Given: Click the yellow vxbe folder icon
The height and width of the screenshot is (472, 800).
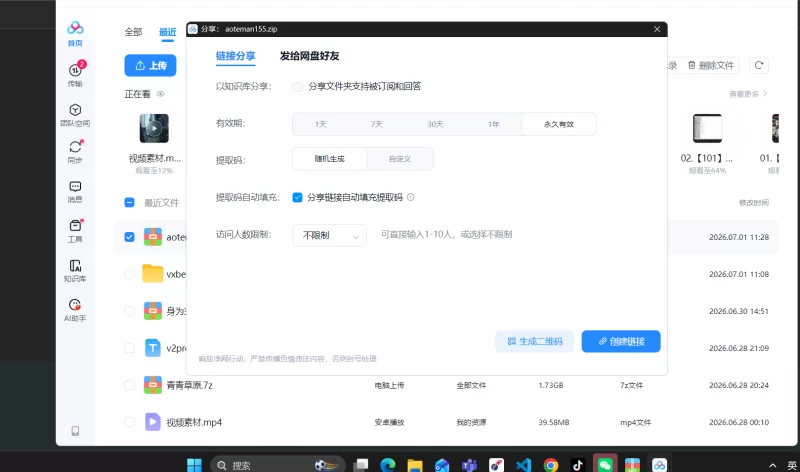Looking at the screenshot, I should 153,274.
